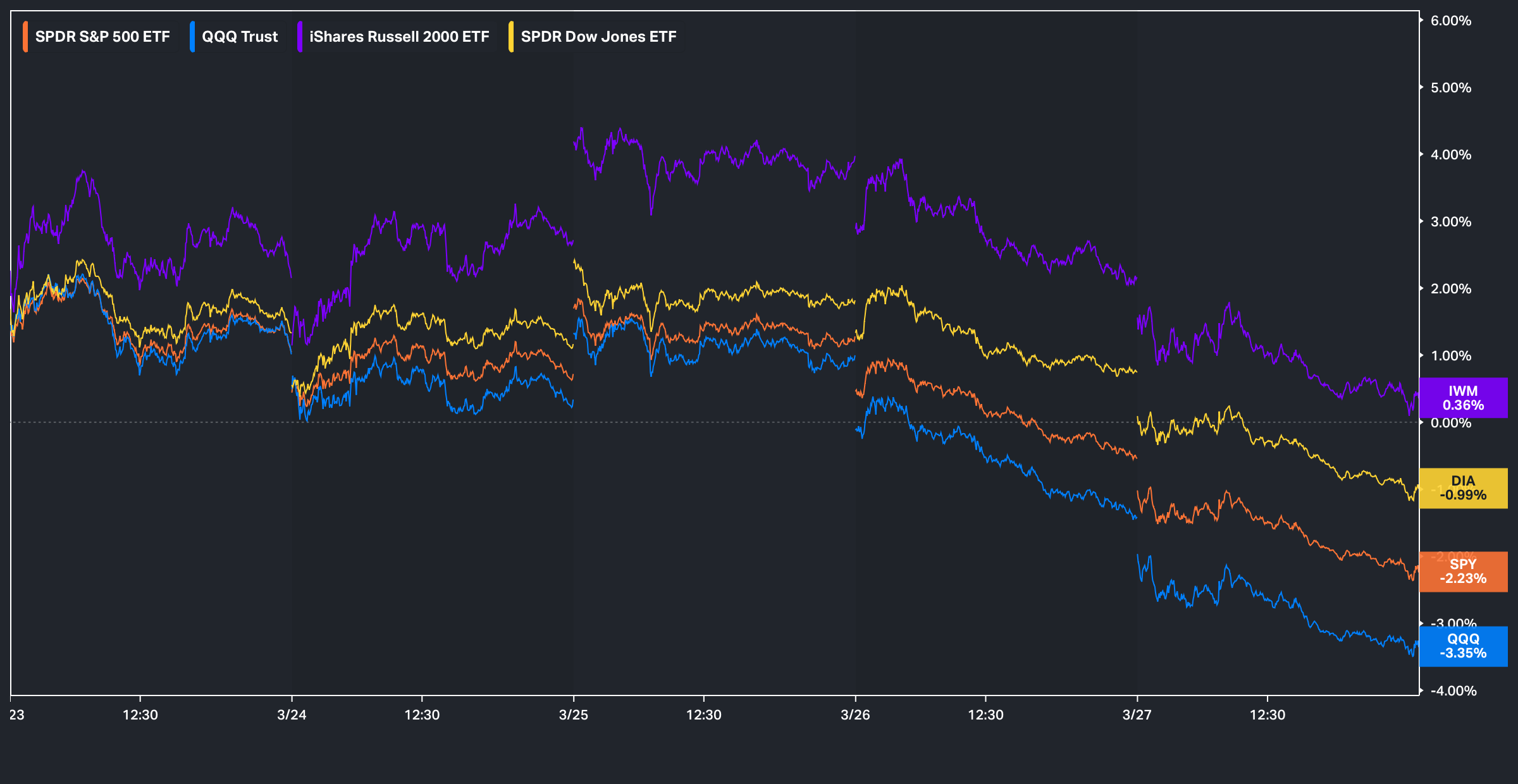Select the SPDR Dow Jones ETF legend label
Screen dimensions: 1518x784
coord(598,37)
